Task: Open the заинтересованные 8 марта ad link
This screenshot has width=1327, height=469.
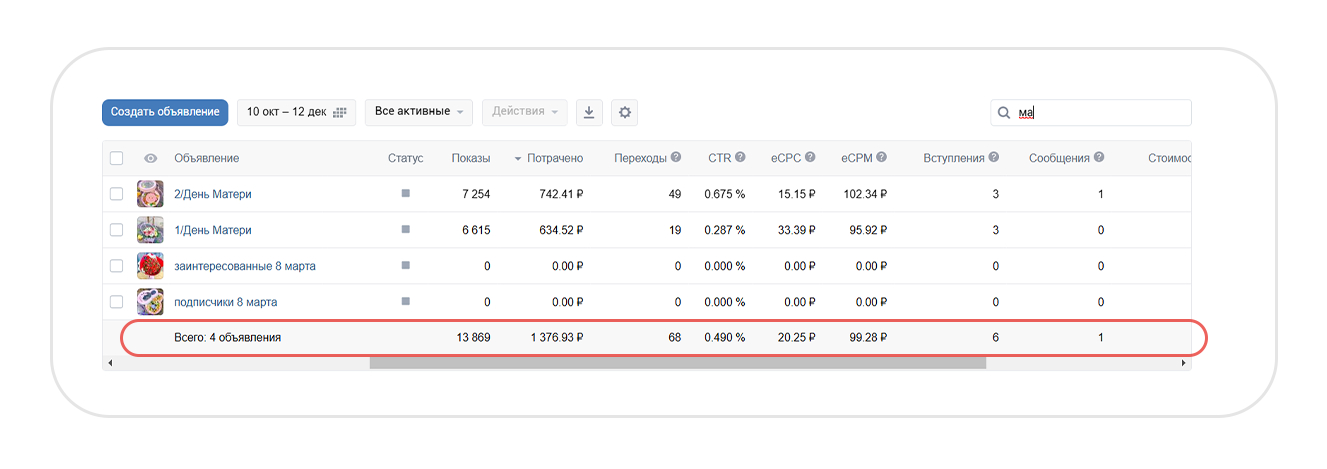Action: 244,266
